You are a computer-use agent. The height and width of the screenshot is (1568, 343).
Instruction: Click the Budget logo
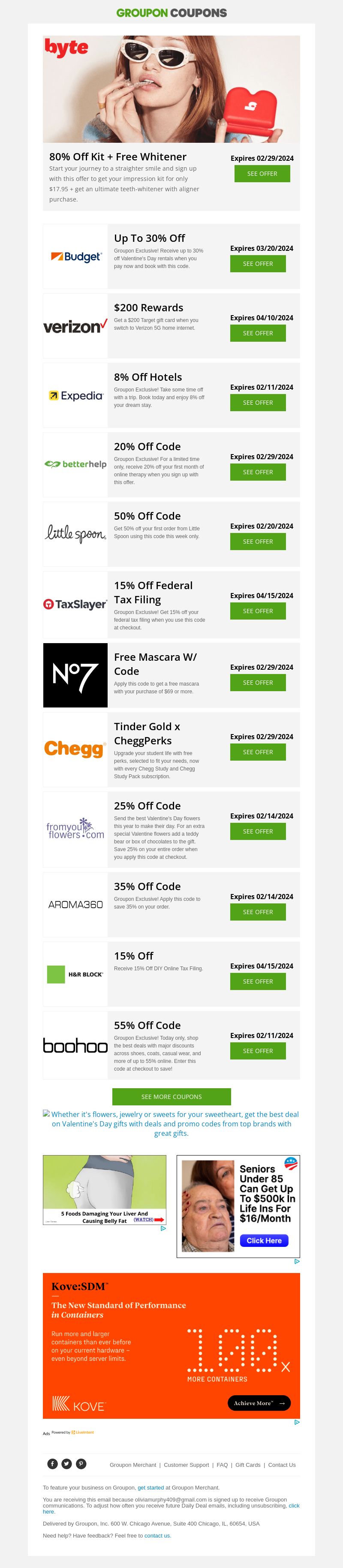click(x=75, y=256)
